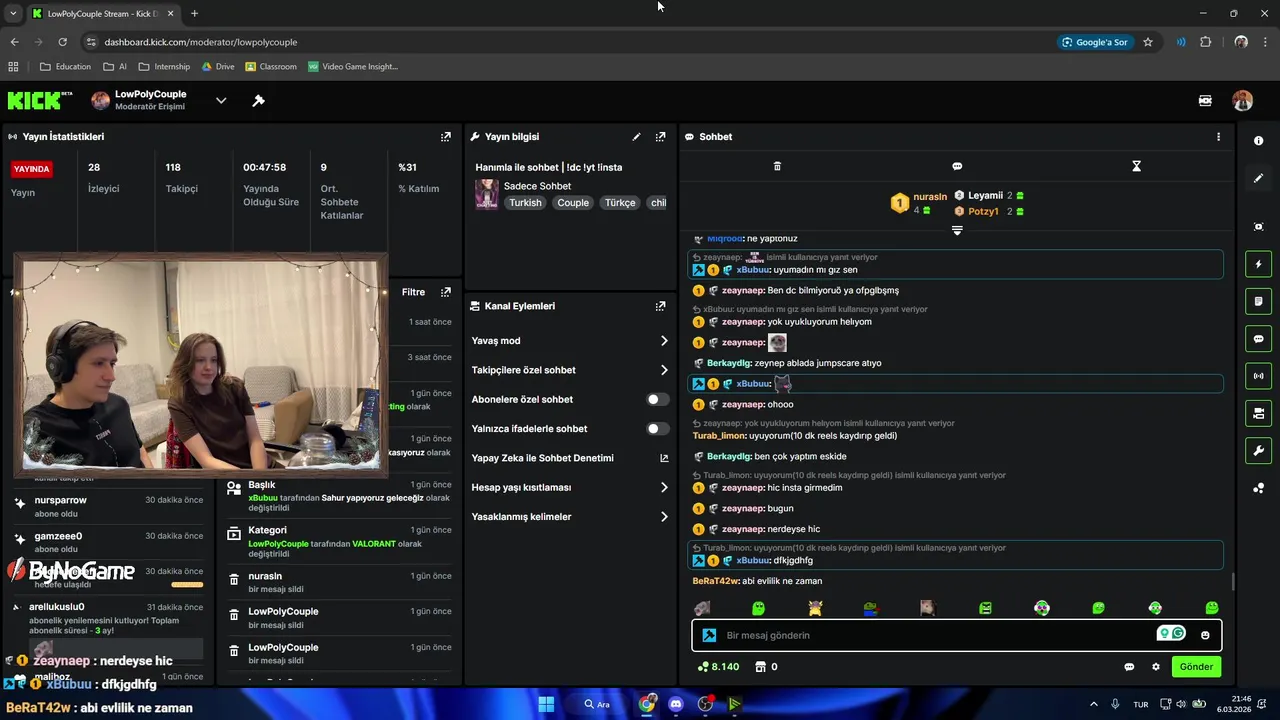Click the chat bubble icon in Sohbet toolbar
Screen dimensions: 1280x720
point(957,166)
